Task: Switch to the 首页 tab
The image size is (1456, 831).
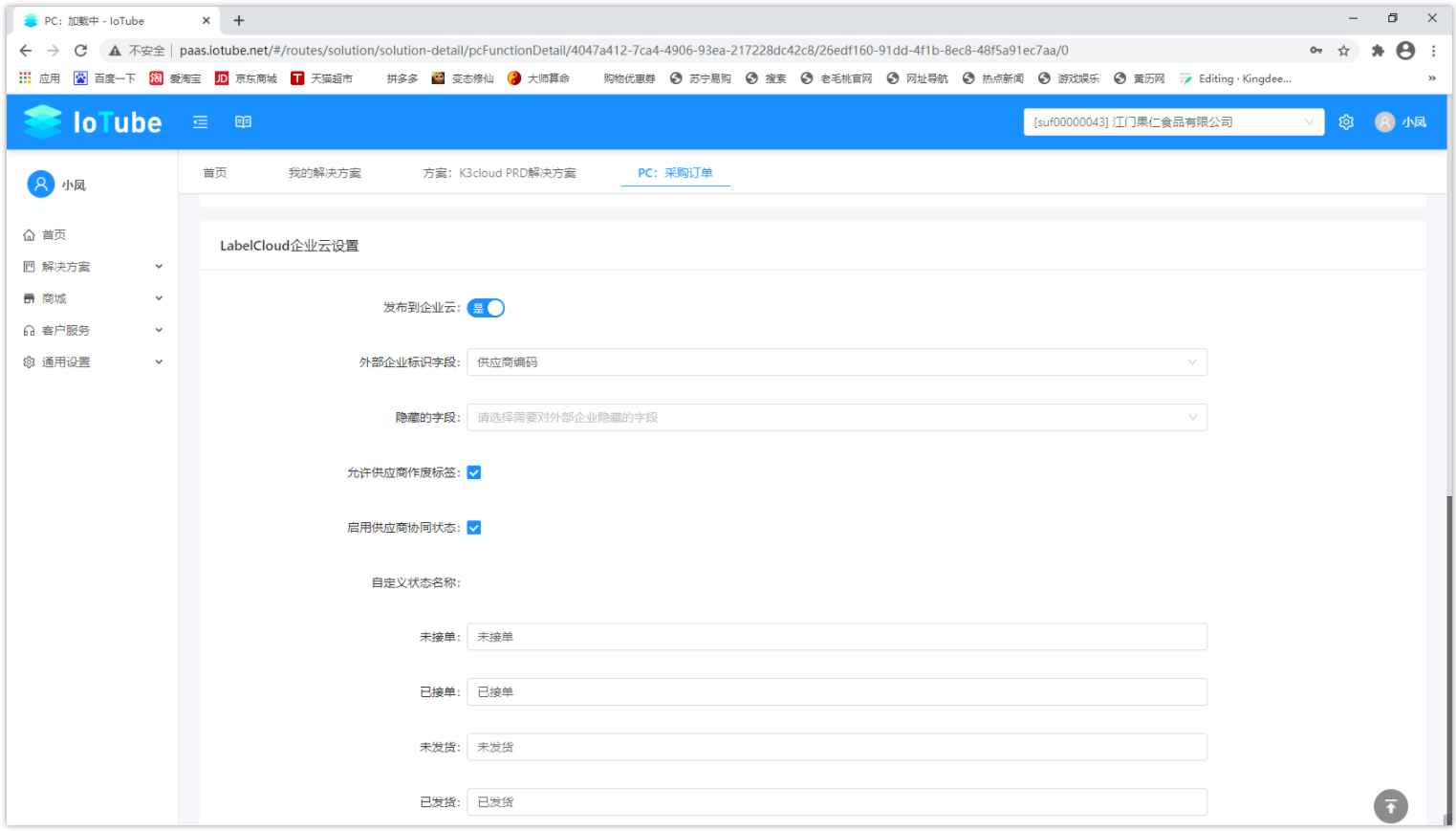Action: pos(215,173)
